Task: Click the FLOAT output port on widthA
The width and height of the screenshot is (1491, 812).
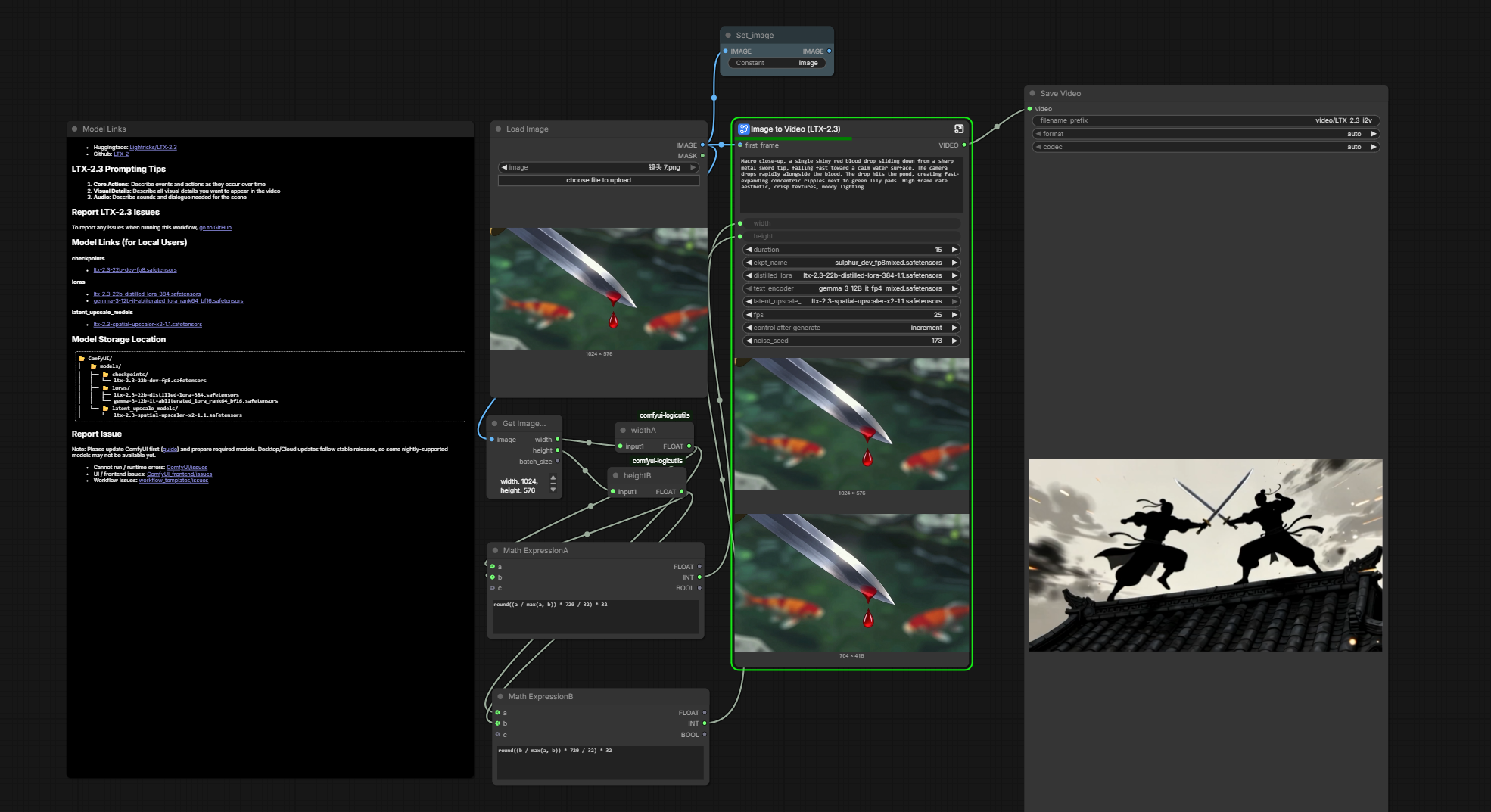Action: point(689,446)
